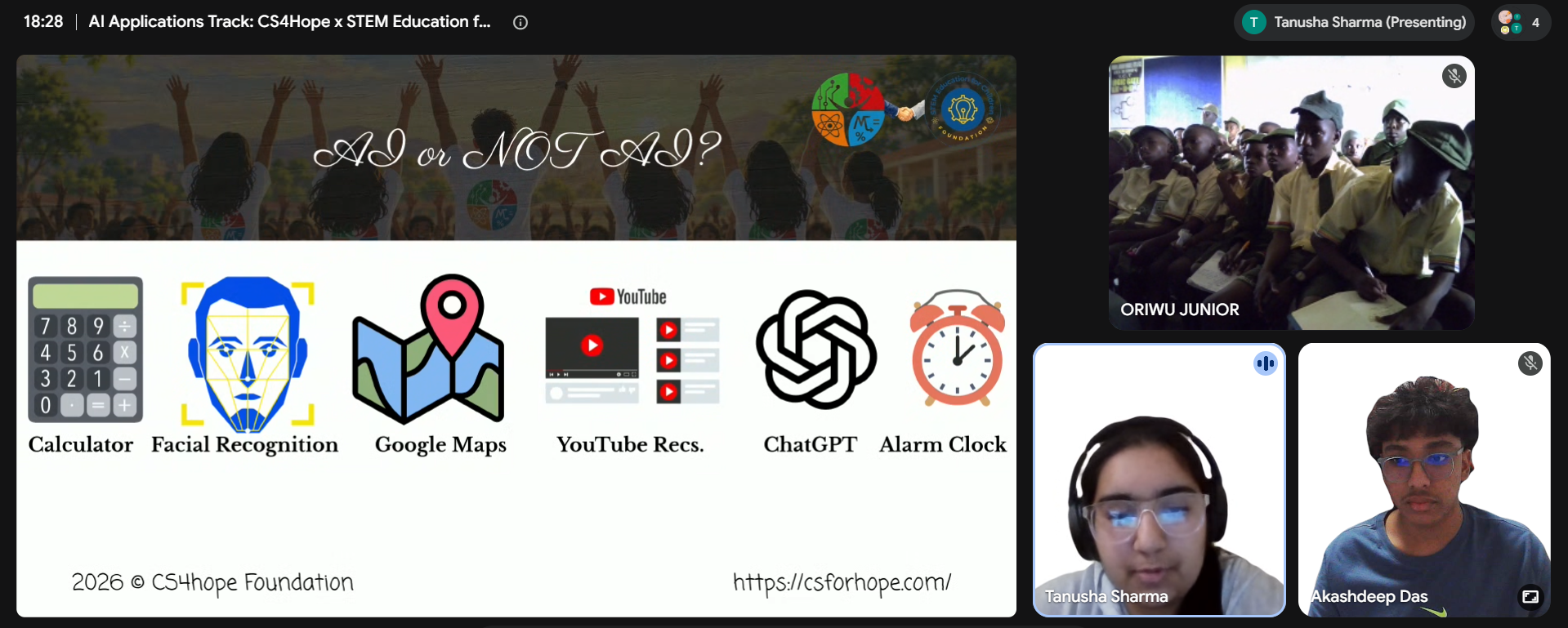Open the participants count badge showing 4

pyautogui.click(x=1521, y=23)
